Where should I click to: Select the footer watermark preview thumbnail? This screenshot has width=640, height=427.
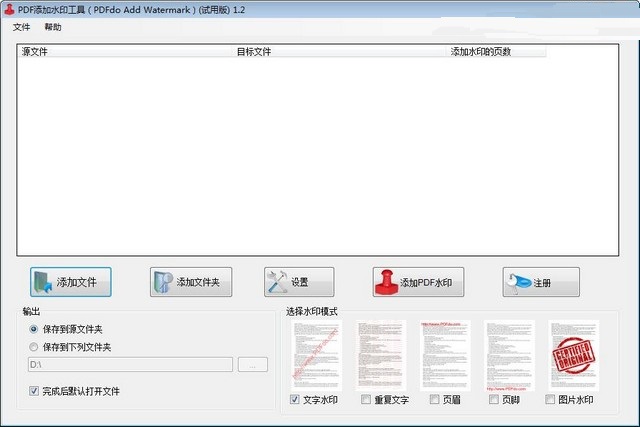pos(509,355)
